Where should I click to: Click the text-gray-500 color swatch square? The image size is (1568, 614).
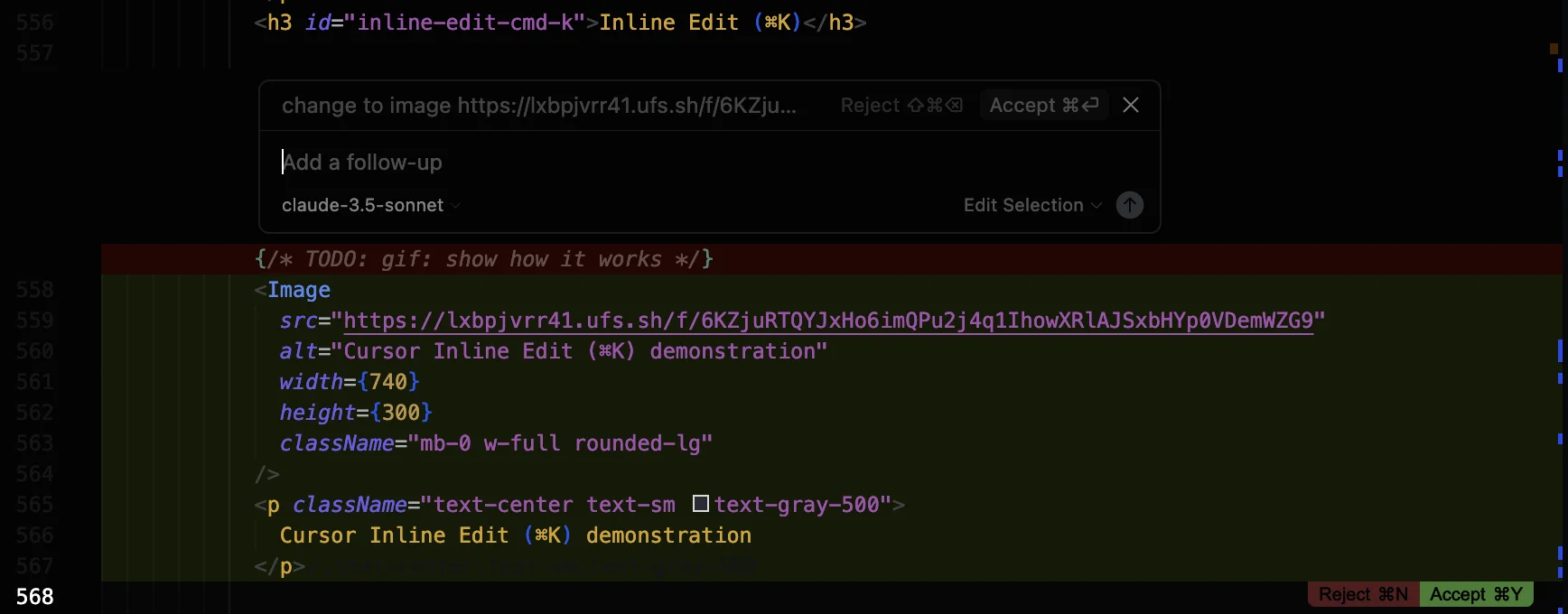click(700, 503)
